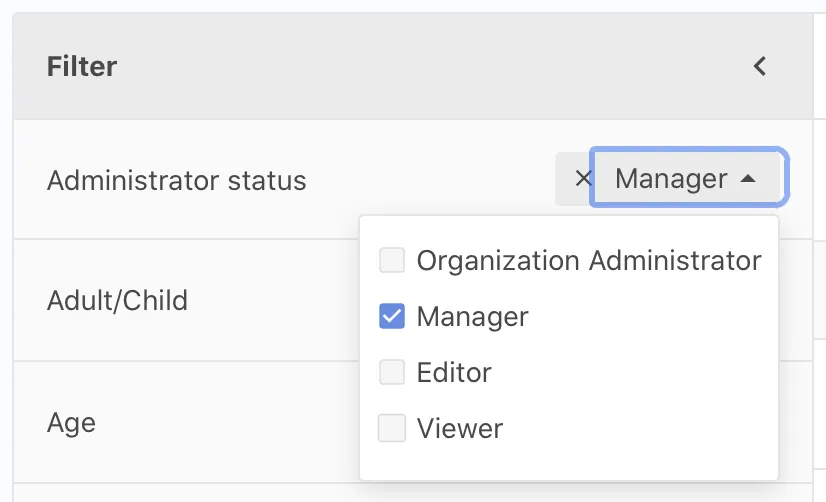Click the grey Filter header bar
Viewport: 826px width, 502px height.
(x=400, y=67)
